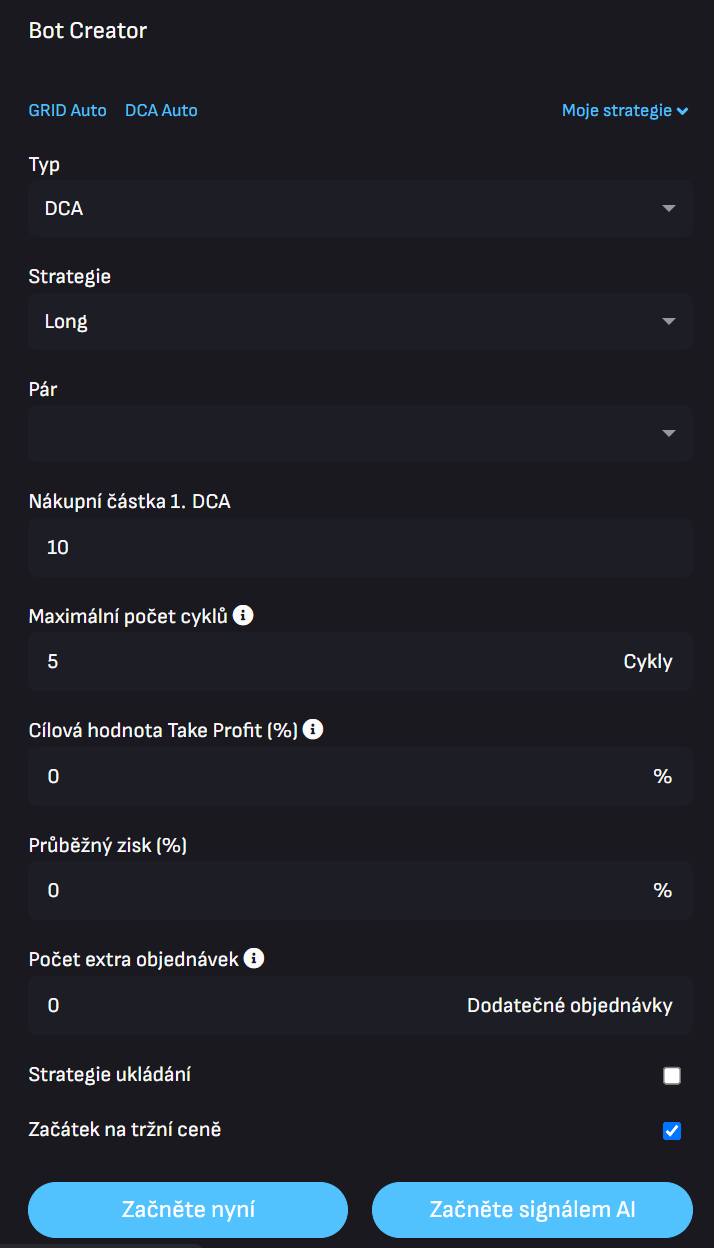Switch to GRID Auto preset
The image size is (714, 1248).
[x=67, y=111]
